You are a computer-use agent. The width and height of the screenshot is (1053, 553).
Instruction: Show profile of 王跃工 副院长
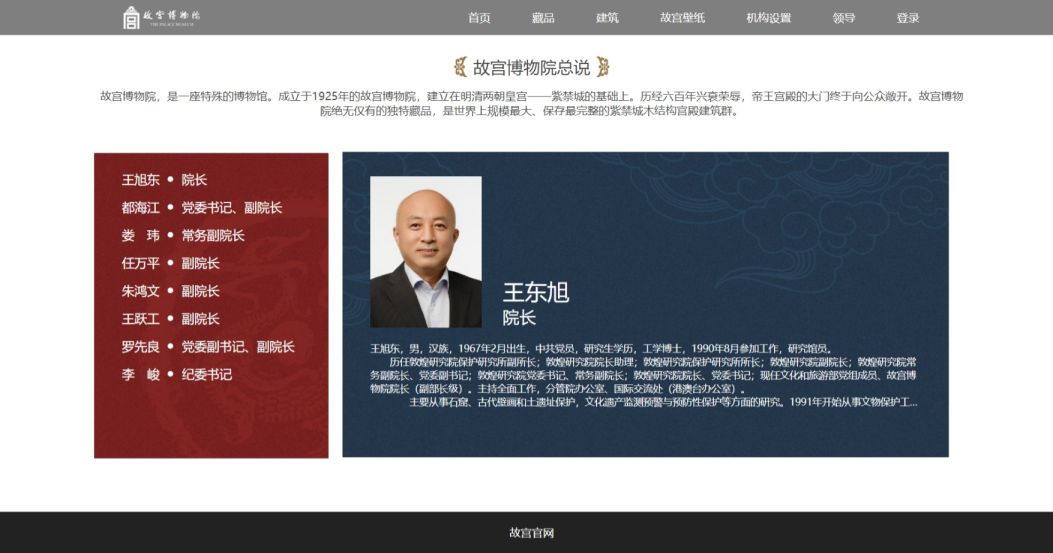(x=170, y=318)
